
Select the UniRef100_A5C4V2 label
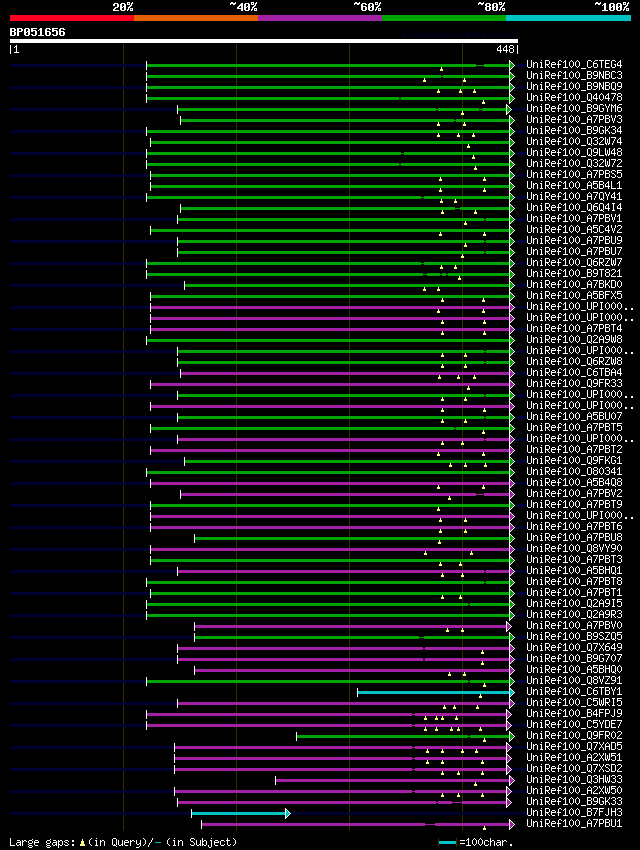pyautogui.click(x=574, y=229)
